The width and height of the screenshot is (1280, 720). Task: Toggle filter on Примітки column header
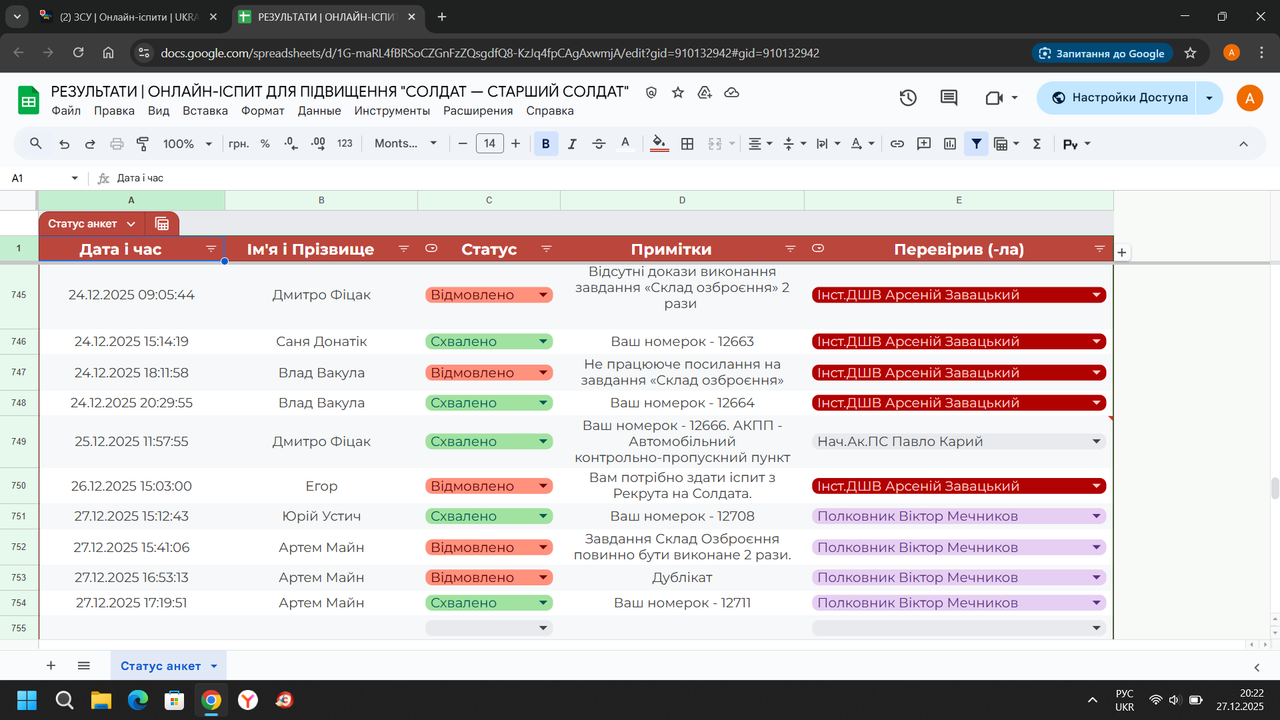(x=790, y=248)
